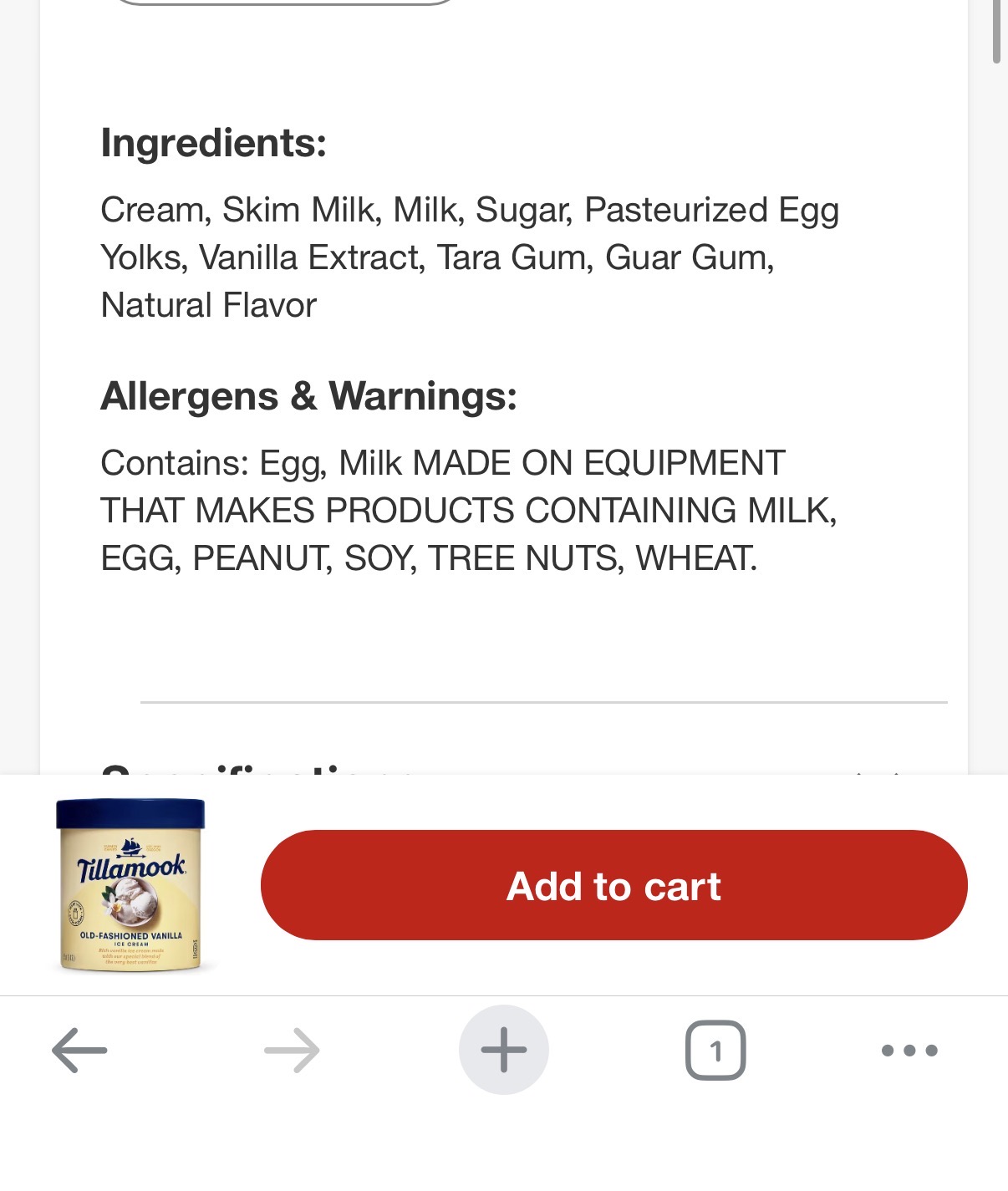The height and width of the screenshot is (1191, 1008).
Task: Click the page scrollbar handle
Action: pyautogui.click(x=995, y=32)
